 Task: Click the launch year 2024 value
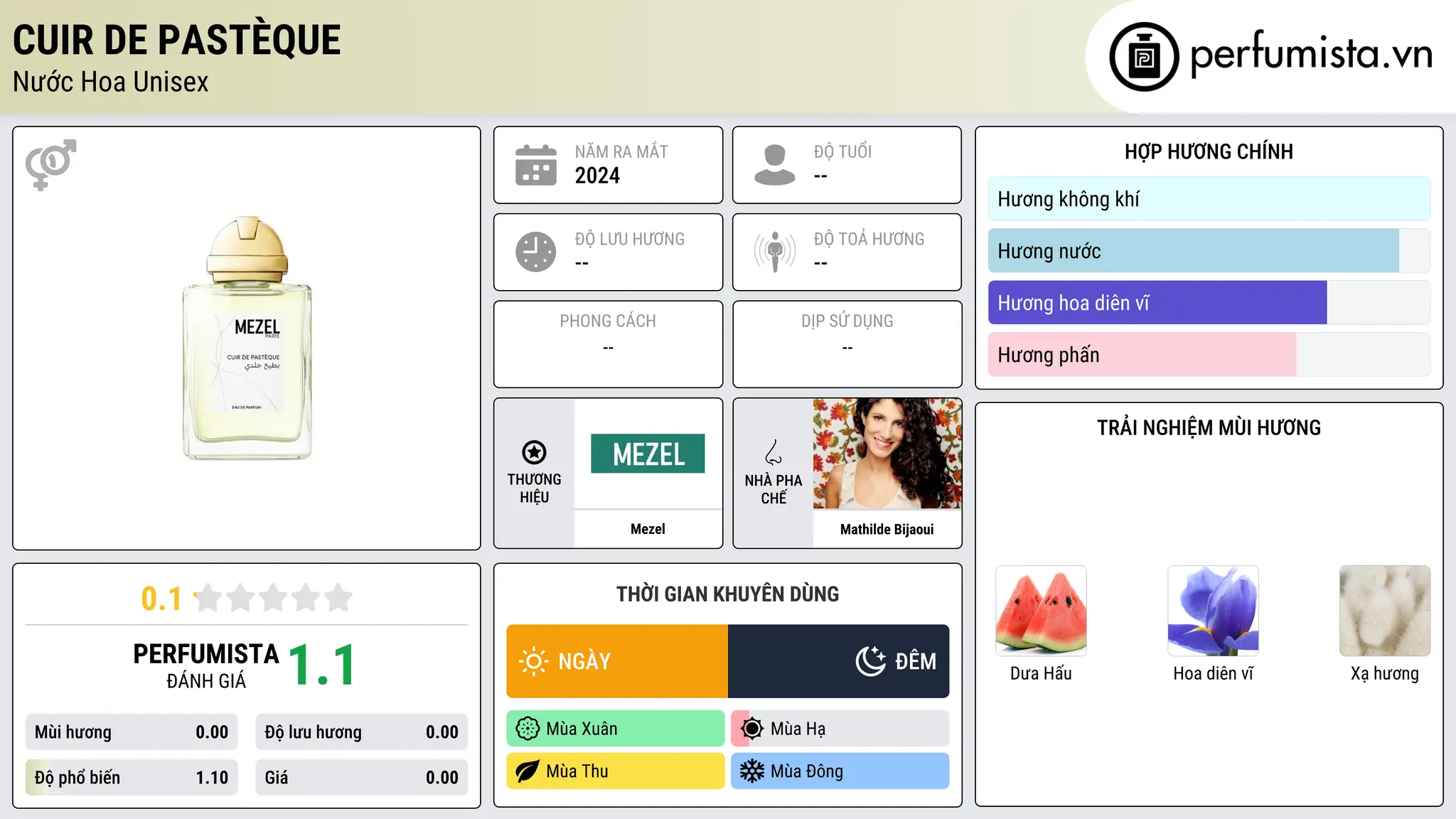(597, 176)
